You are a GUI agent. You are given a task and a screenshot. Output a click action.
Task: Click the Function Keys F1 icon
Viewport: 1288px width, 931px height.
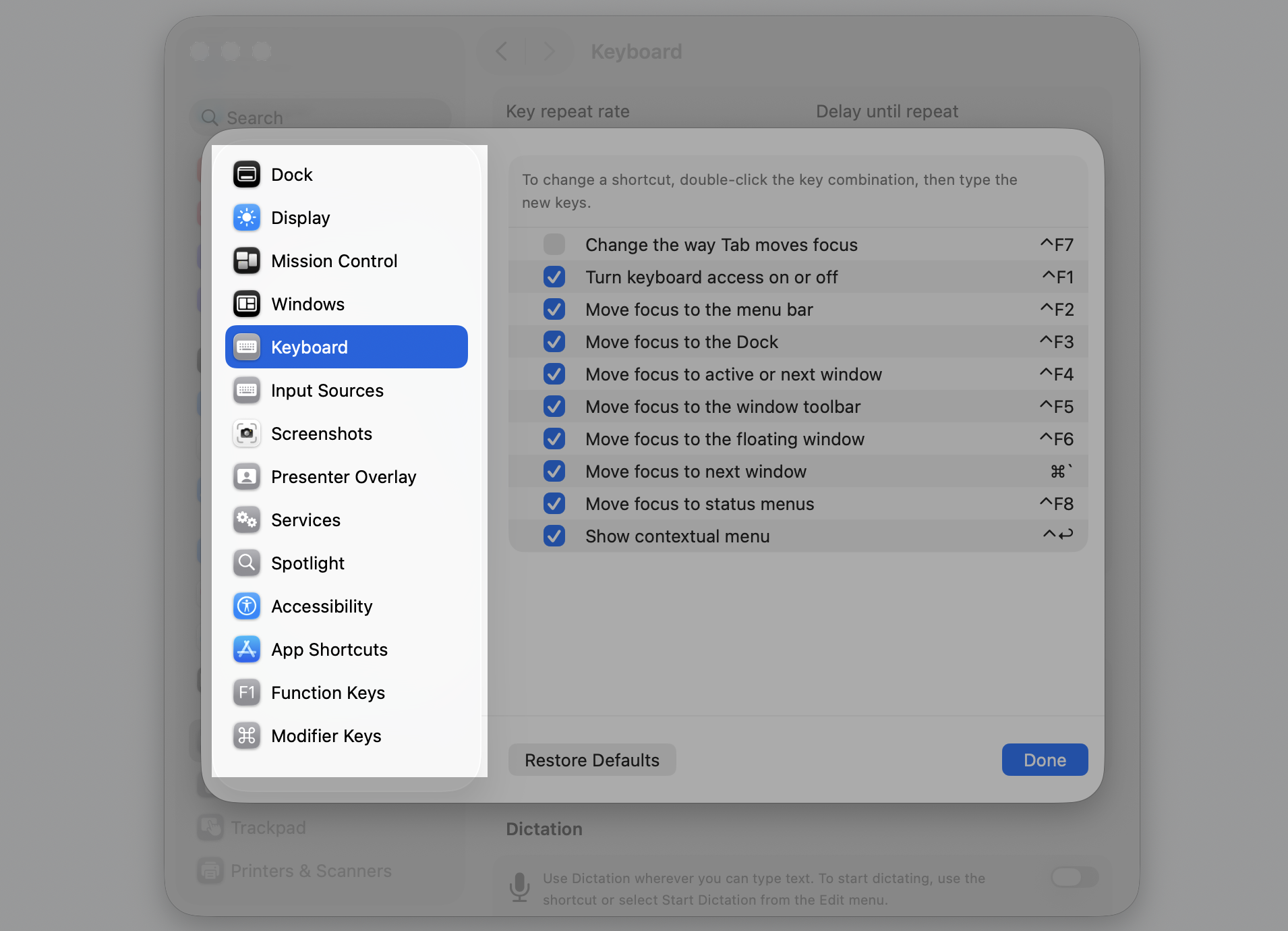[247, 693]
